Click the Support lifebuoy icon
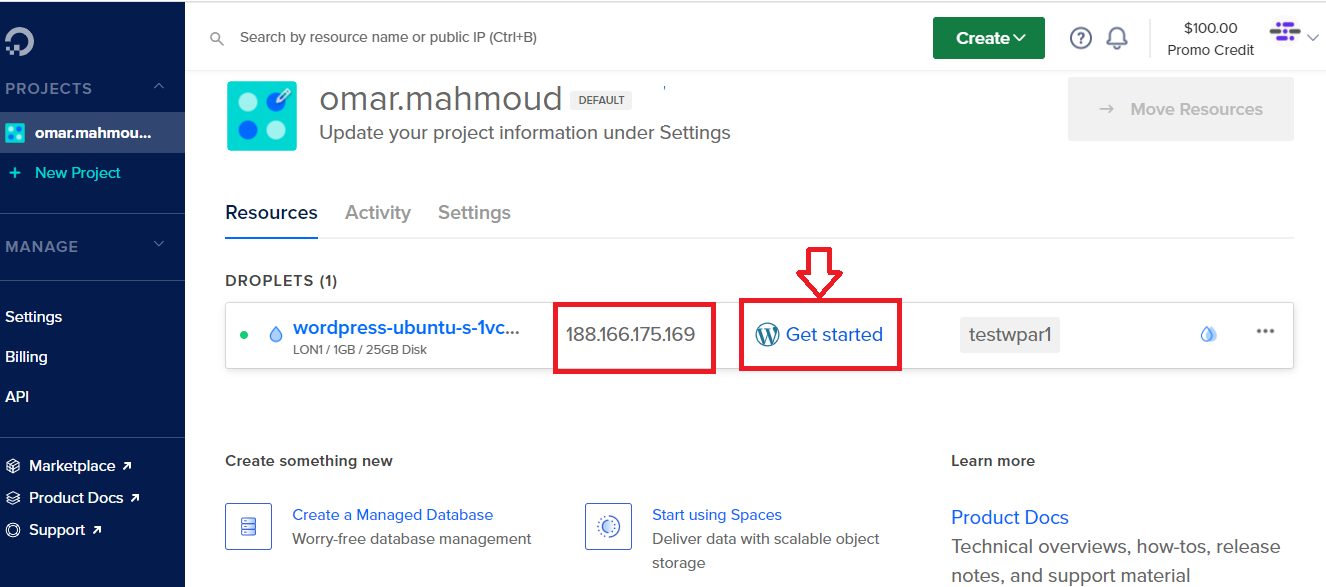The image size is (1326, 587). click(x=13, y=530)
